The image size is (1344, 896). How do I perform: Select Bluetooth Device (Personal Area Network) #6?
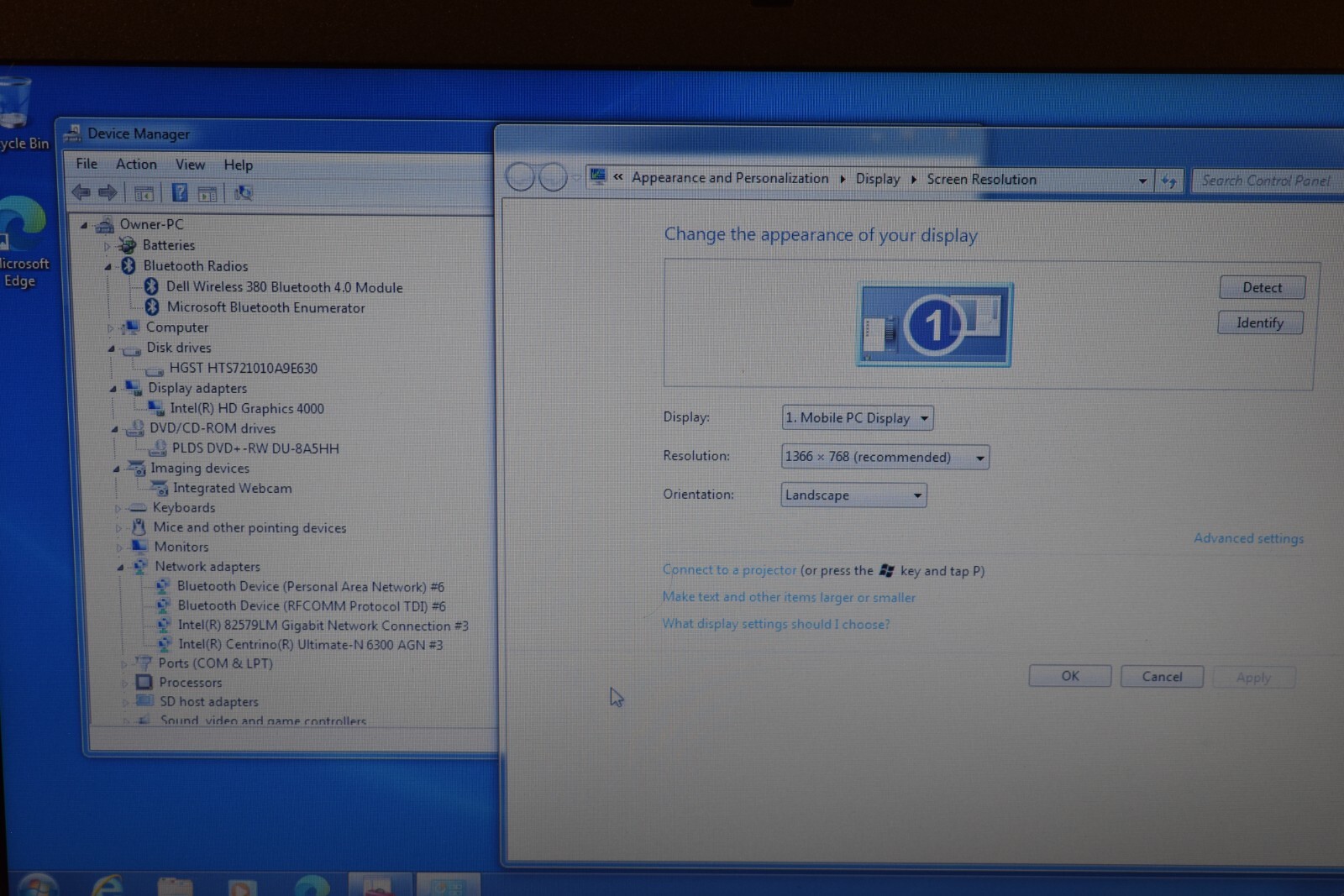click(310, 586)
